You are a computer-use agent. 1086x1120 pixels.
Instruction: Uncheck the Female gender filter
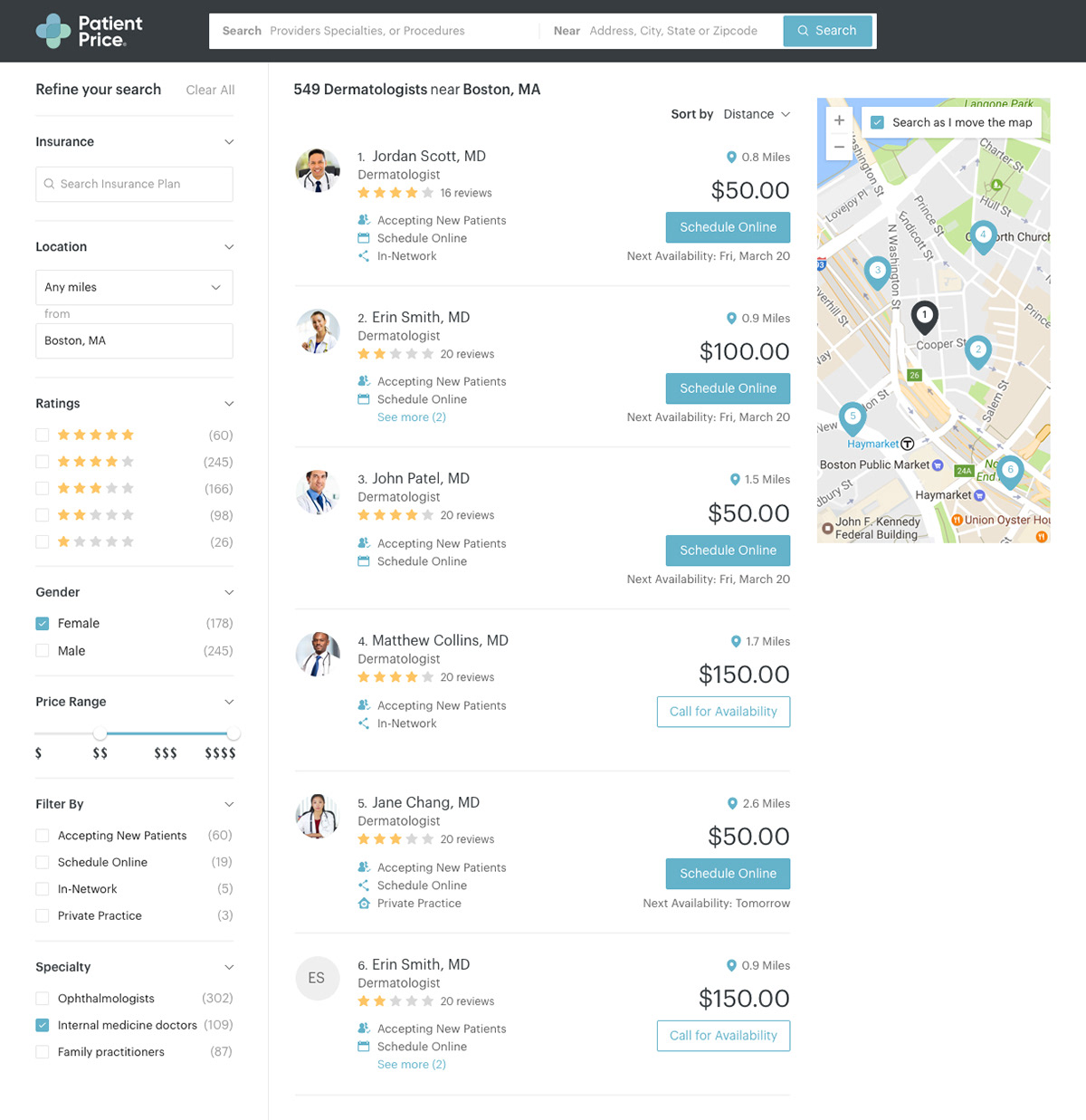(x=43, y=623)
